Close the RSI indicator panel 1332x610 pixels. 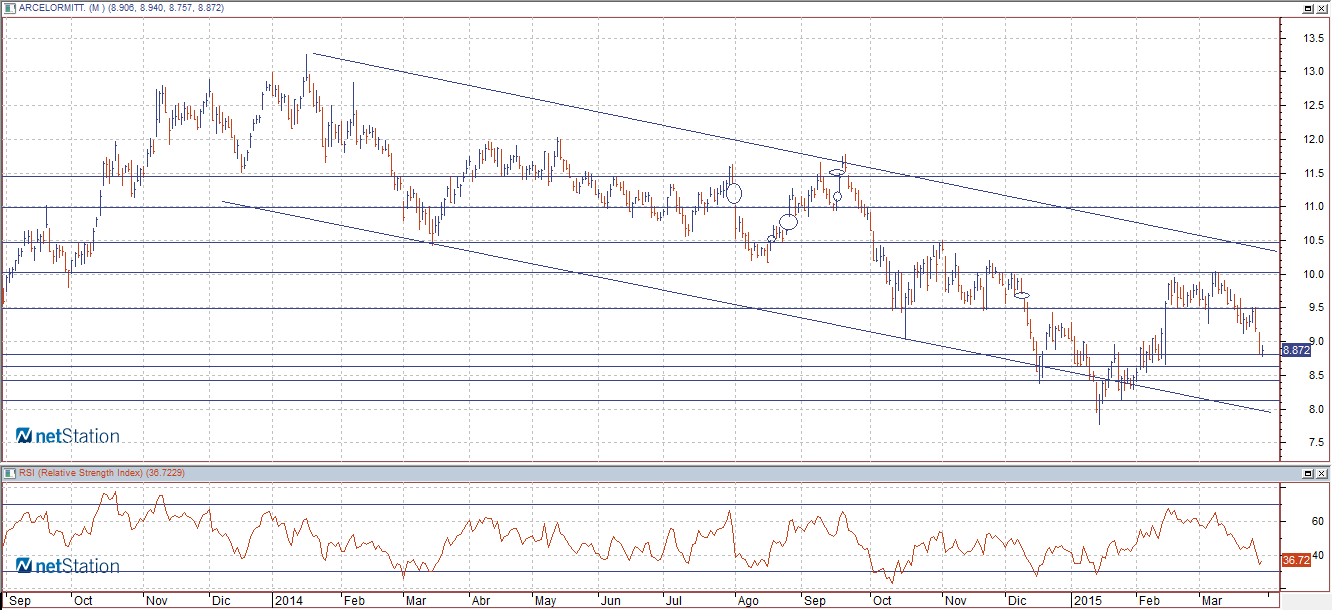(x=1322, y=473)
